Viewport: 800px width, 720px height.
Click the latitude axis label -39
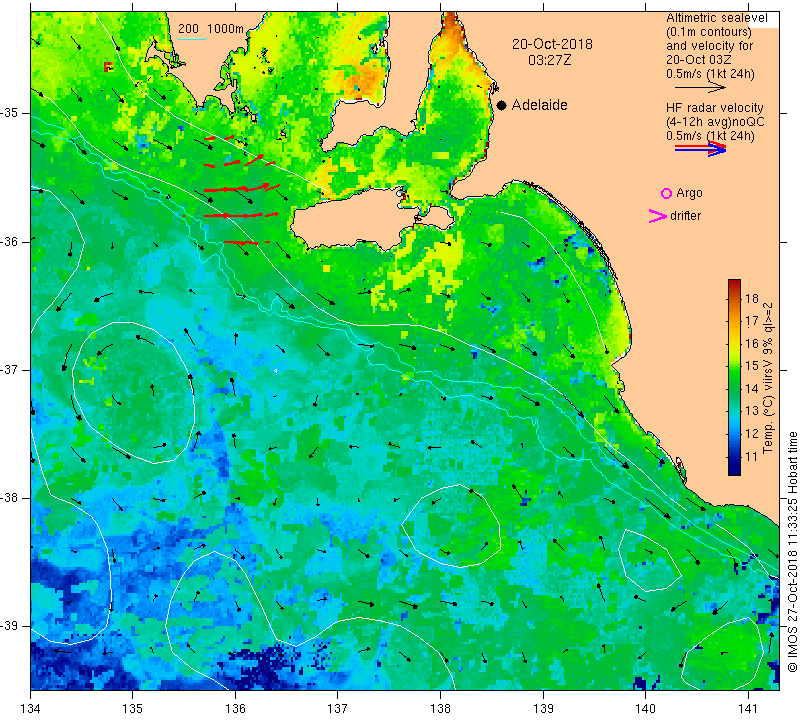pyautogui.click(x=8, y=626)
